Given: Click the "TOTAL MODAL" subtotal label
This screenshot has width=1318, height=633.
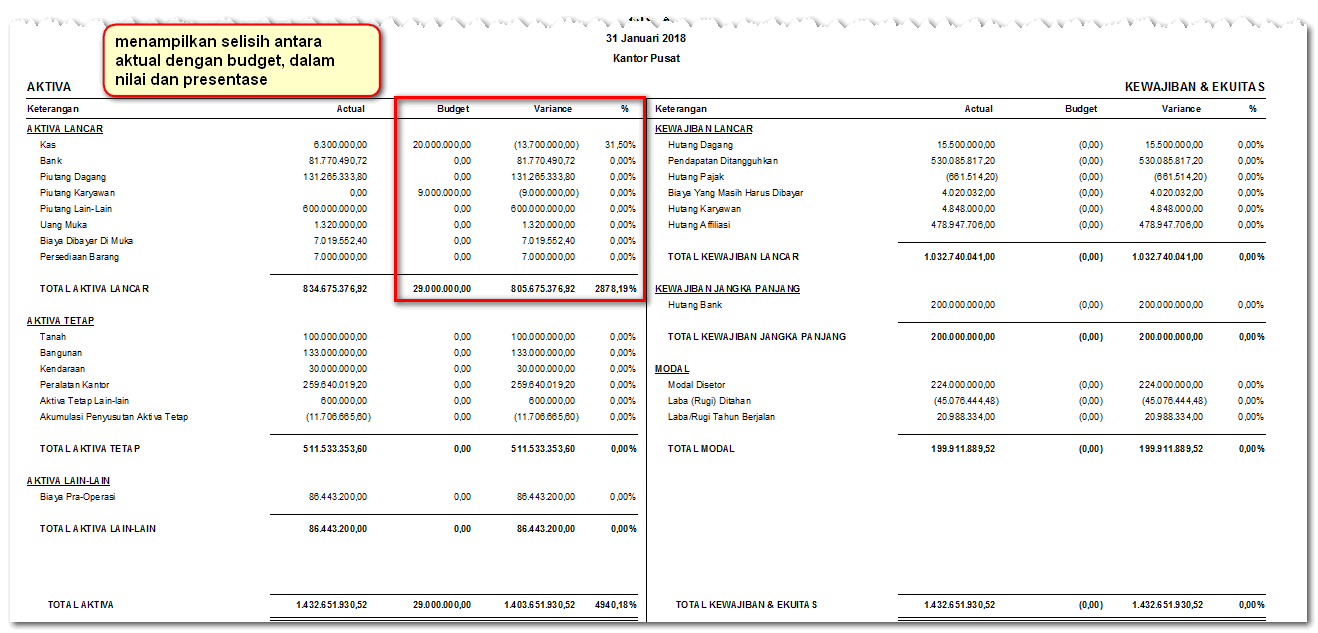Looking at the screenshot, I should (x=701, y=449).
